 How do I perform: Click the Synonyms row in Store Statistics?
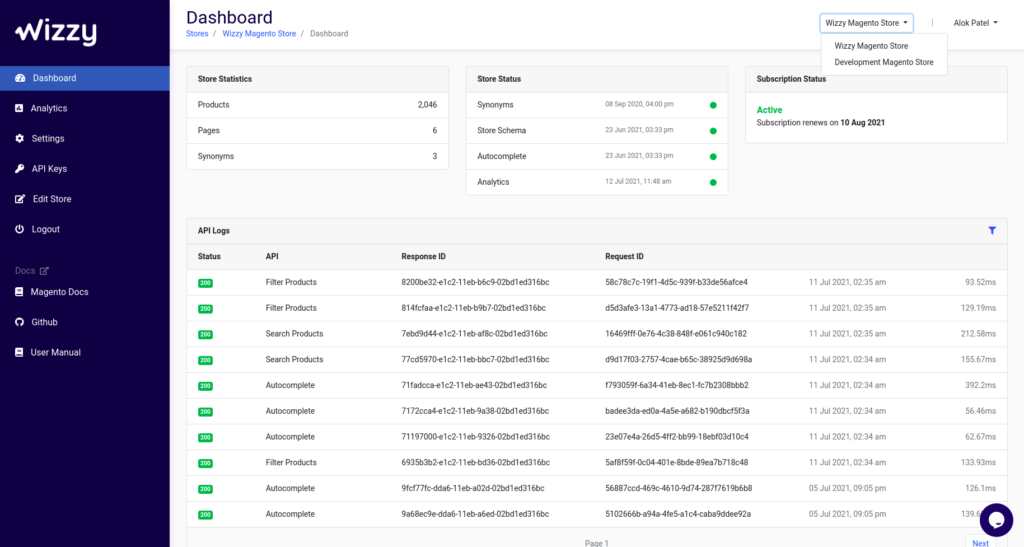click(x=317, y=157)
